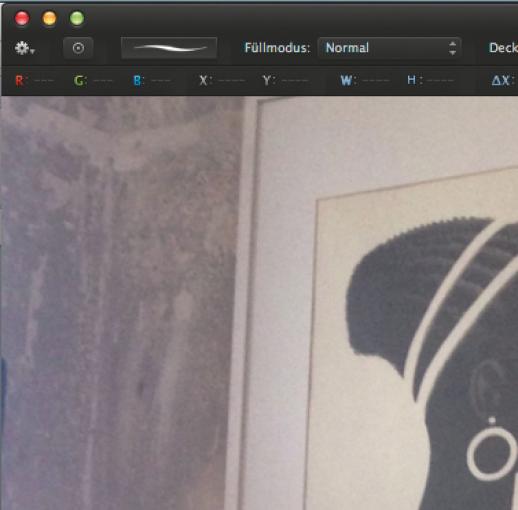Click the up-down arrows of Füllmodus selector
Screen dimensions: 518x510
452,48
